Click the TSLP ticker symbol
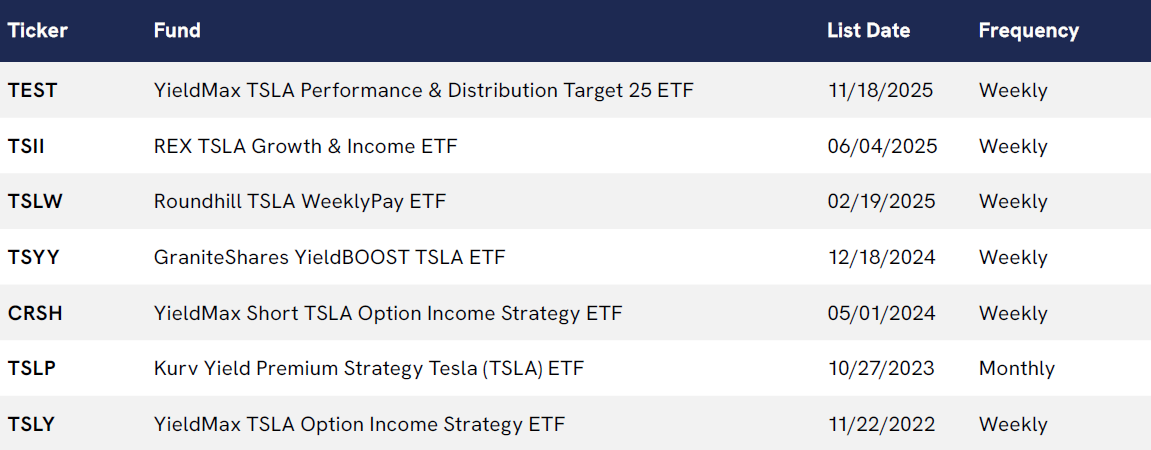This screenshot has height=450, width=1151. (x=32, y=368)
